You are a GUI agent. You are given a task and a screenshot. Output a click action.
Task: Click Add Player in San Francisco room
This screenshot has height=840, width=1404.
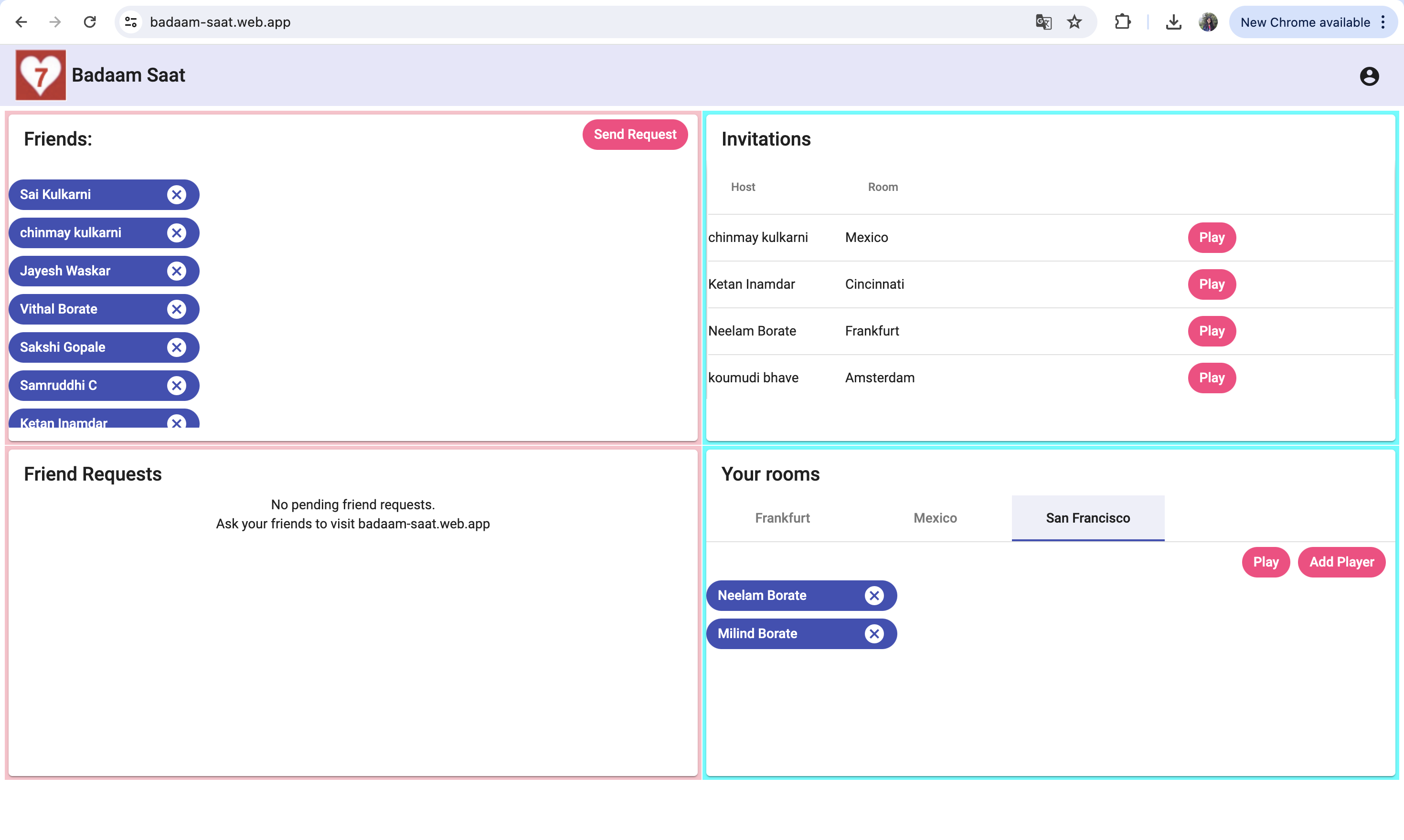point(1341,562)
